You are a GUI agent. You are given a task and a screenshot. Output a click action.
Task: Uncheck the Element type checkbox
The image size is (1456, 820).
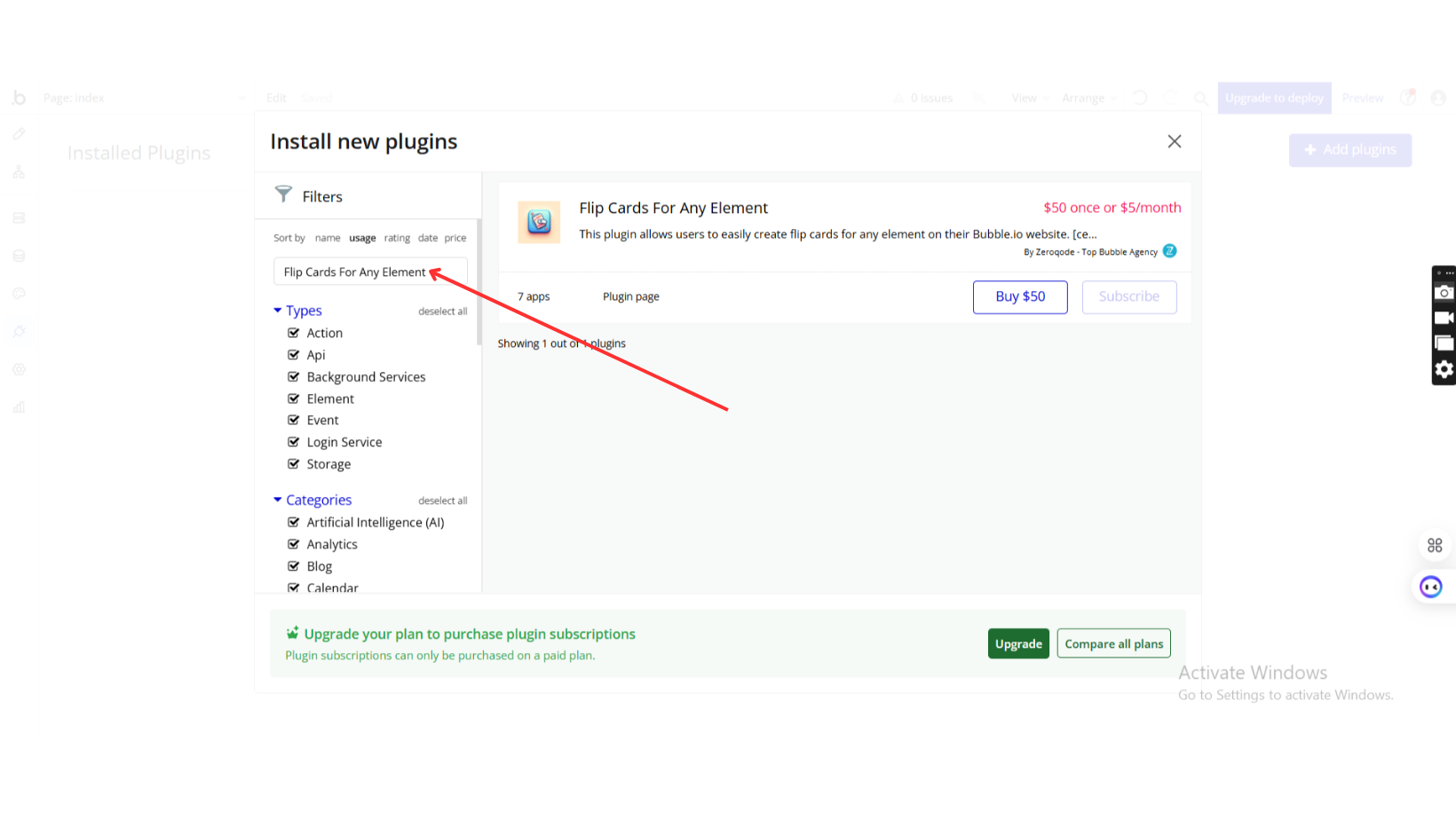tap(294, 398)
